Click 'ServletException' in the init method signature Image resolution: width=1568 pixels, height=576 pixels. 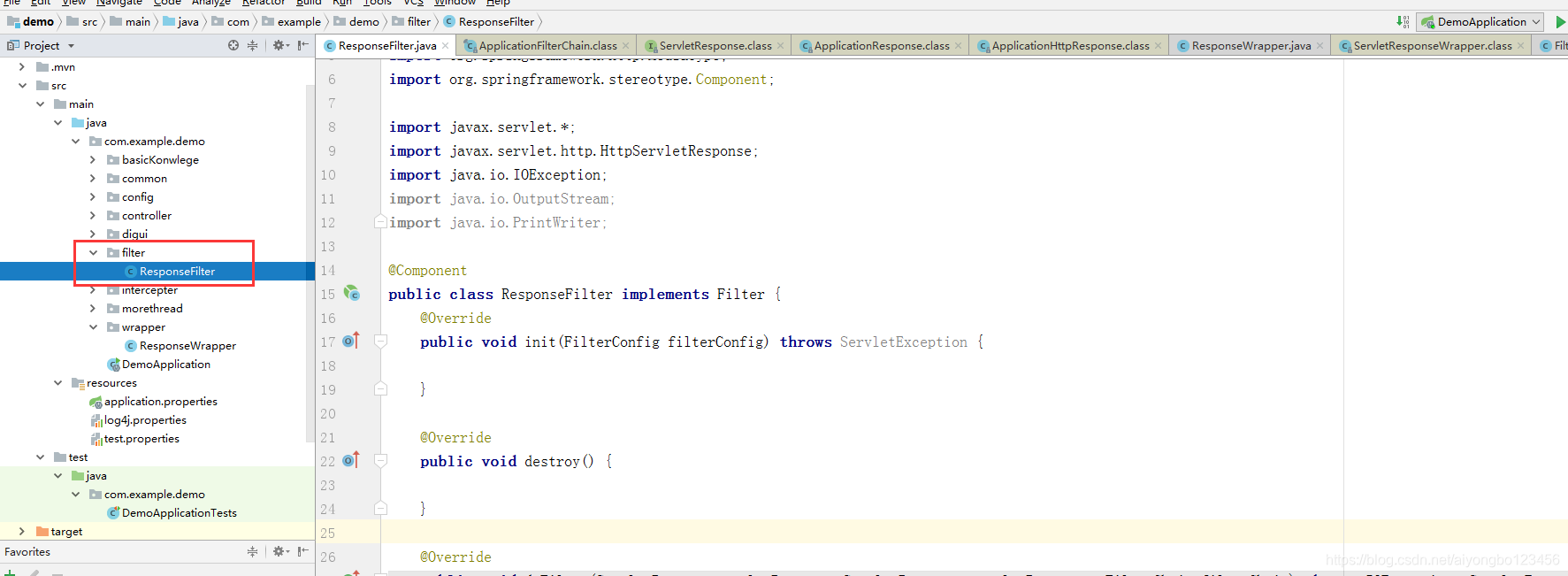click(904, 342)
